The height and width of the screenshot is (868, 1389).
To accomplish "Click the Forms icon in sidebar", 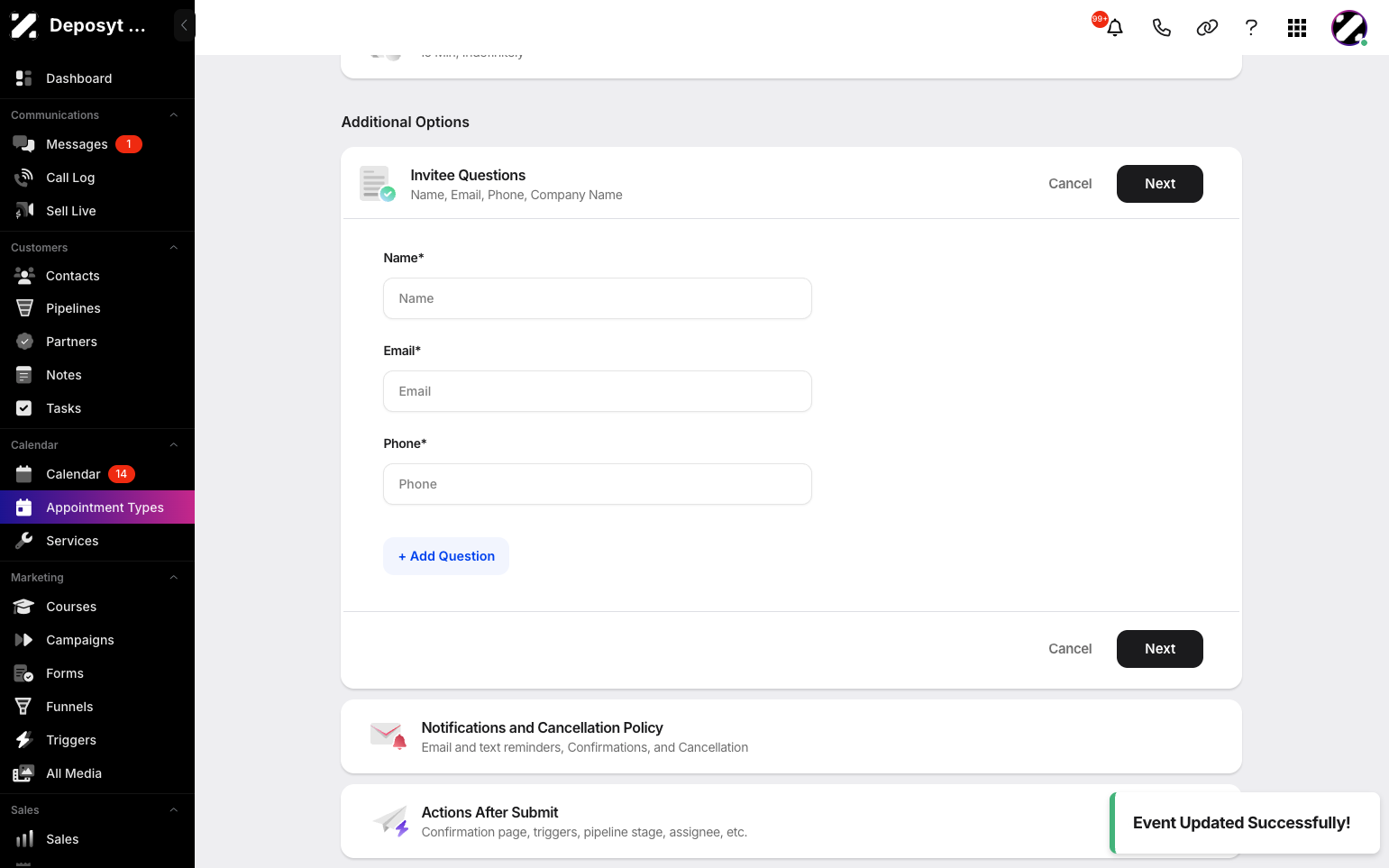I will [24, 673].
